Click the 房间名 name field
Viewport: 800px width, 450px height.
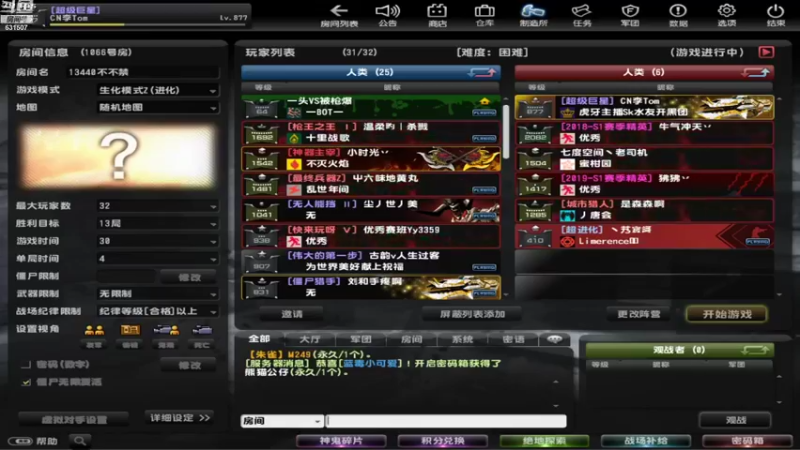pos(143,72)
